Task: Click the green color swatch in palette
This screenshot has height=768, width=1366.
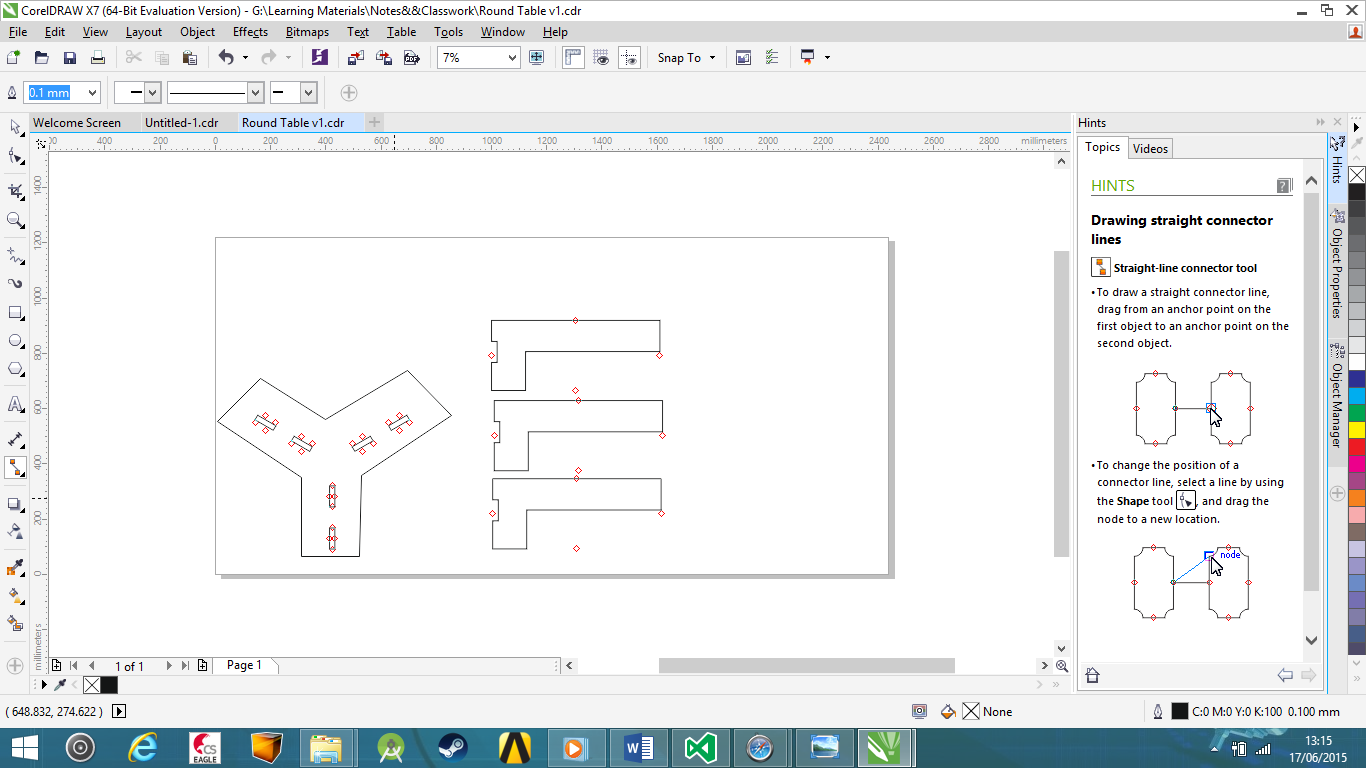Action: tap(1357, 413)
